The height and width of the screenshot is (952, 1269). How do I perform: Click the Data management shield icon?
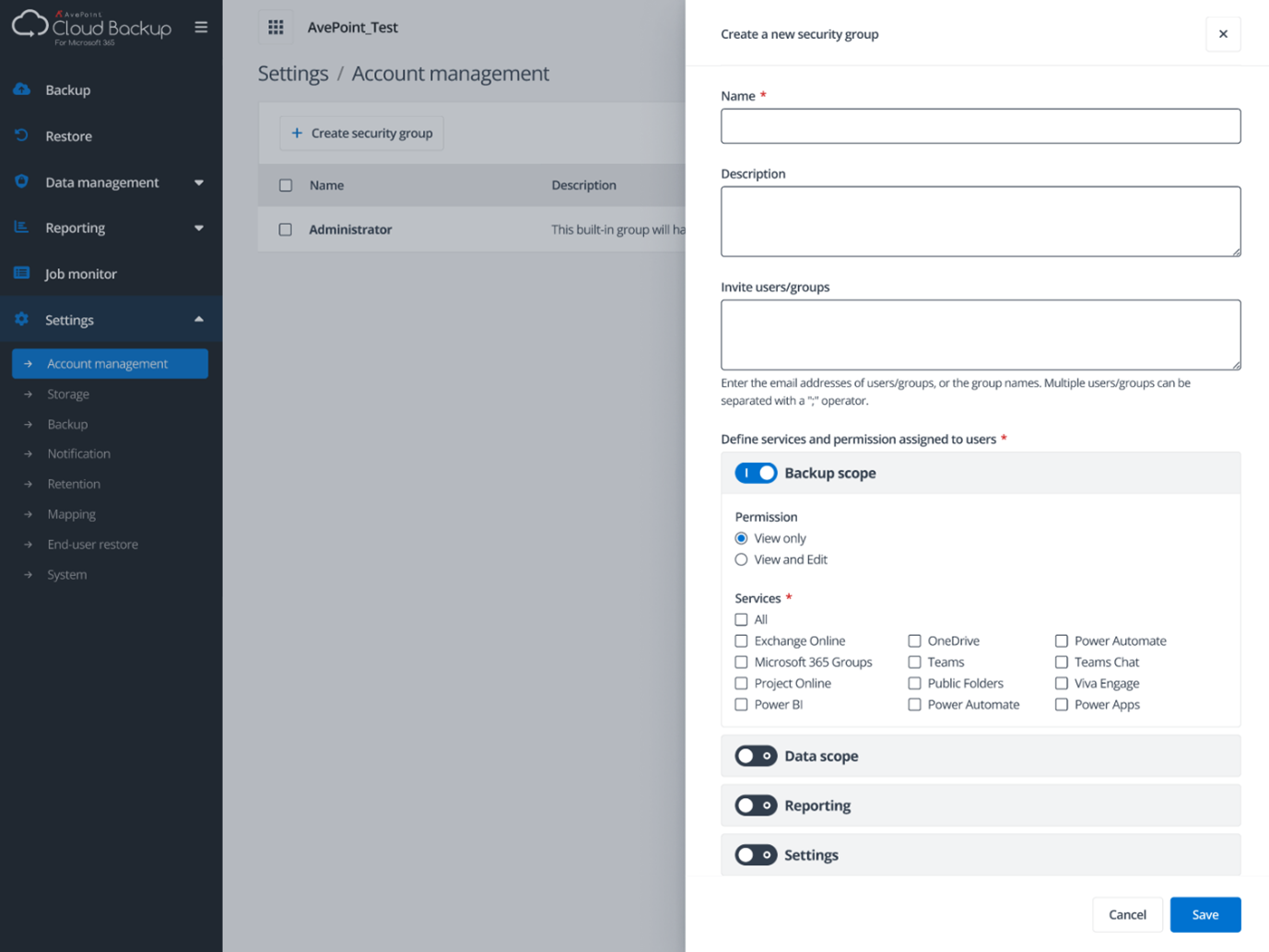click(22, 182)
